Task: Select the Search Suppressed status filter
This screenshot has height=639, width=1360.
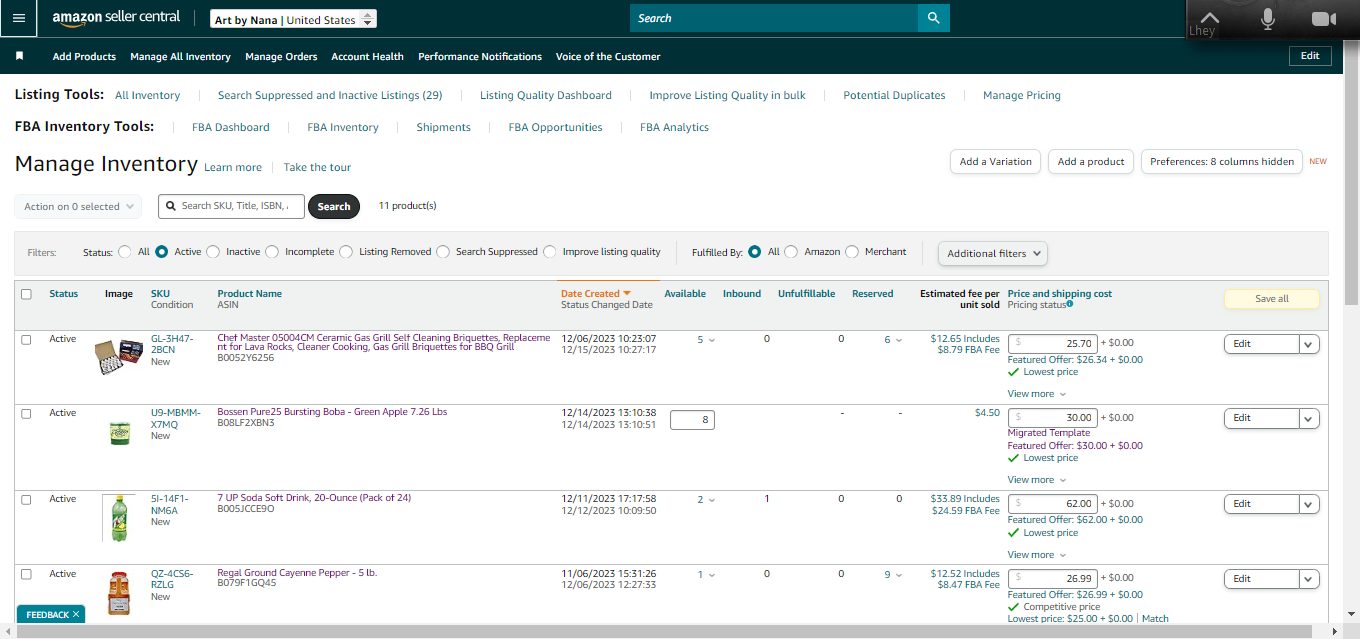Action: pos(443,252)
